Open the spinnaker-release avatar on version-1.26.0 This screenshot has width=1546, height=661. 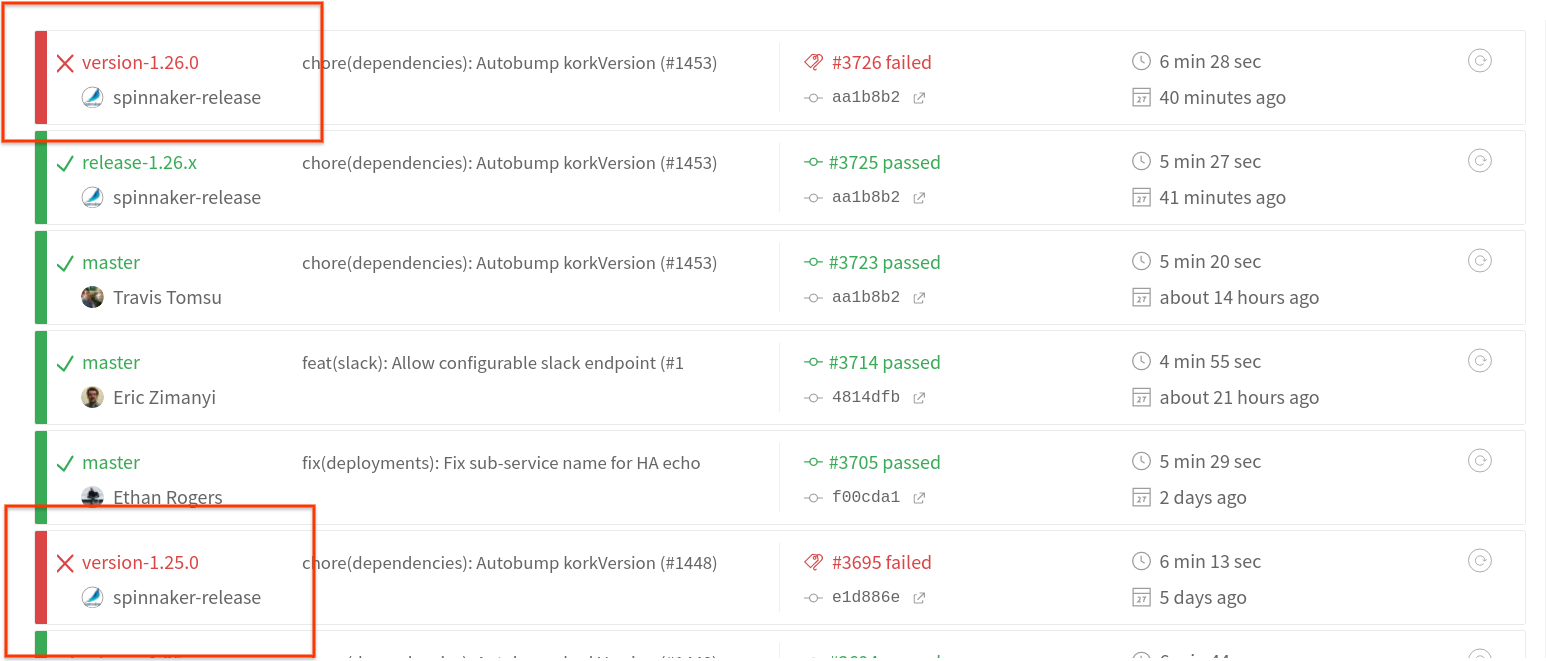coord(92,97)
